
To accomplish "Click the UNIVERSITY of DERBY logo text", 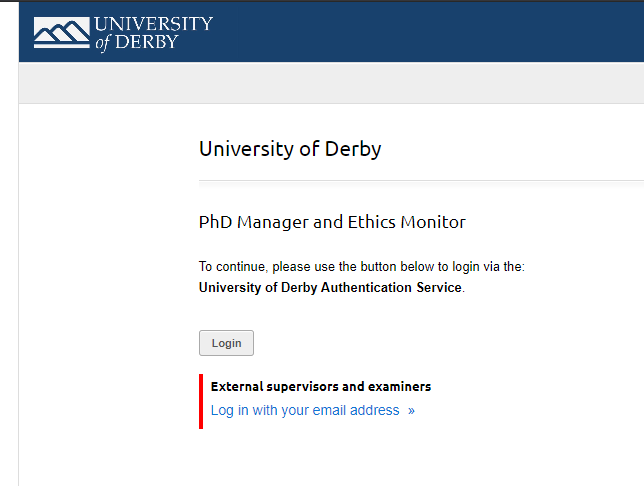I will point(154,34).
